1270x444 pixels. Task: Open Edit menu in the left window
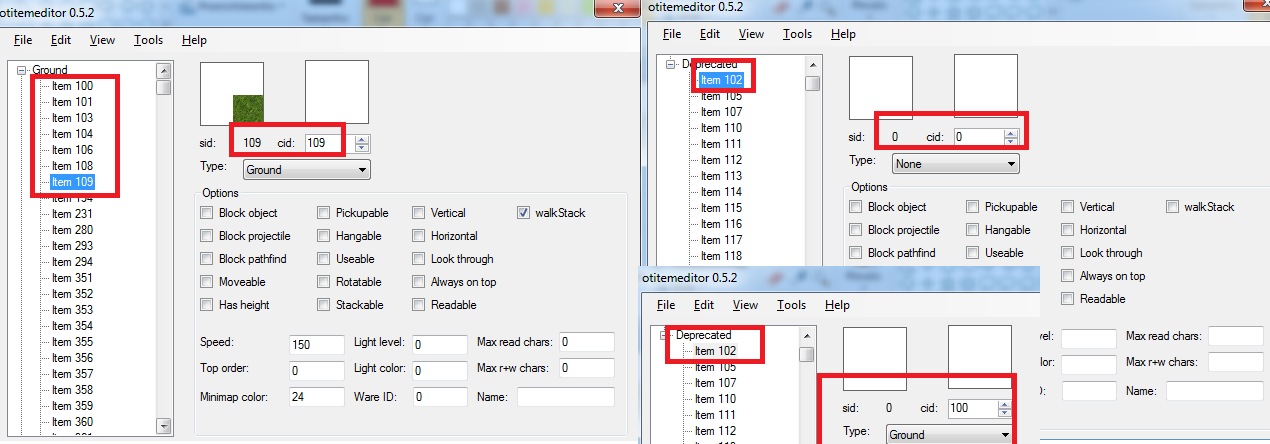(61, 40)
